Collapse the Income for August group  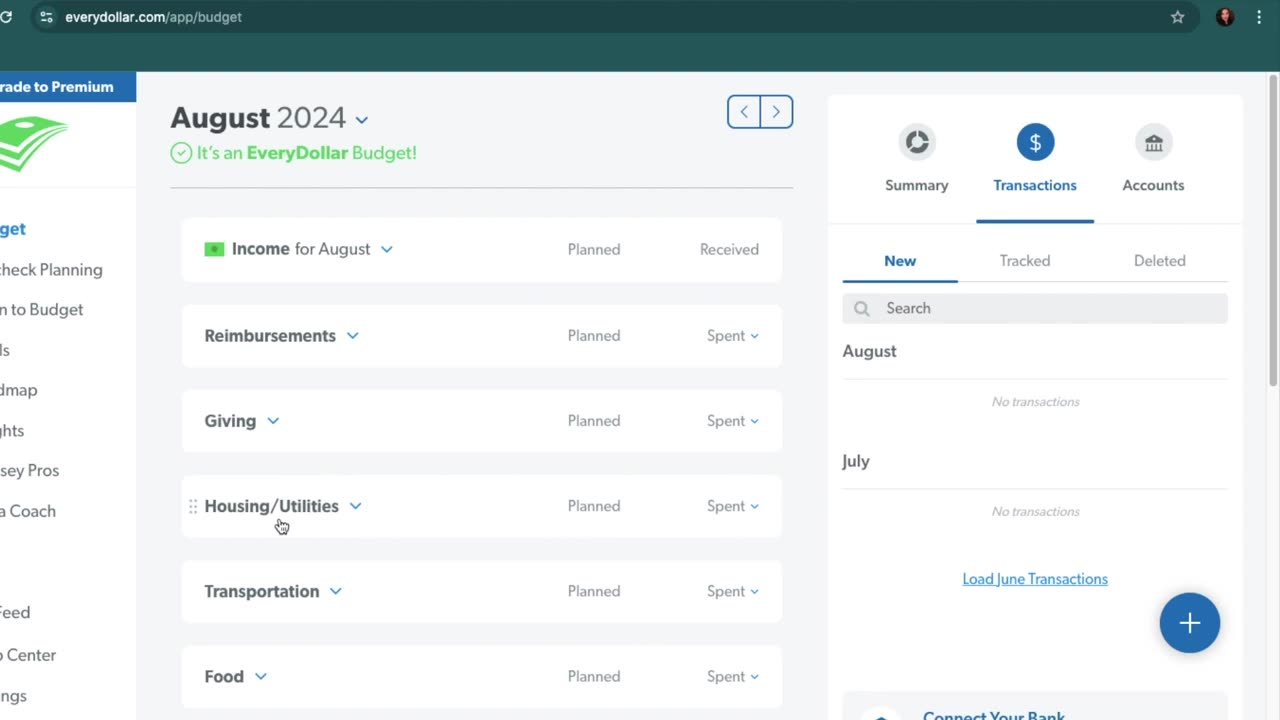386,249
